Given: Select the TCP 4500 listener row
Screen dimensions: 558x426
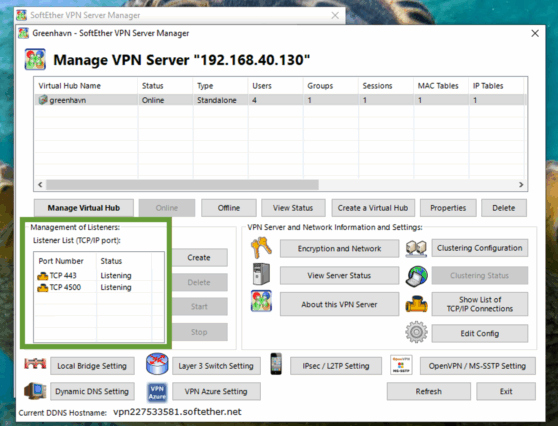Looking at the screenshot, I should point(99,287).
